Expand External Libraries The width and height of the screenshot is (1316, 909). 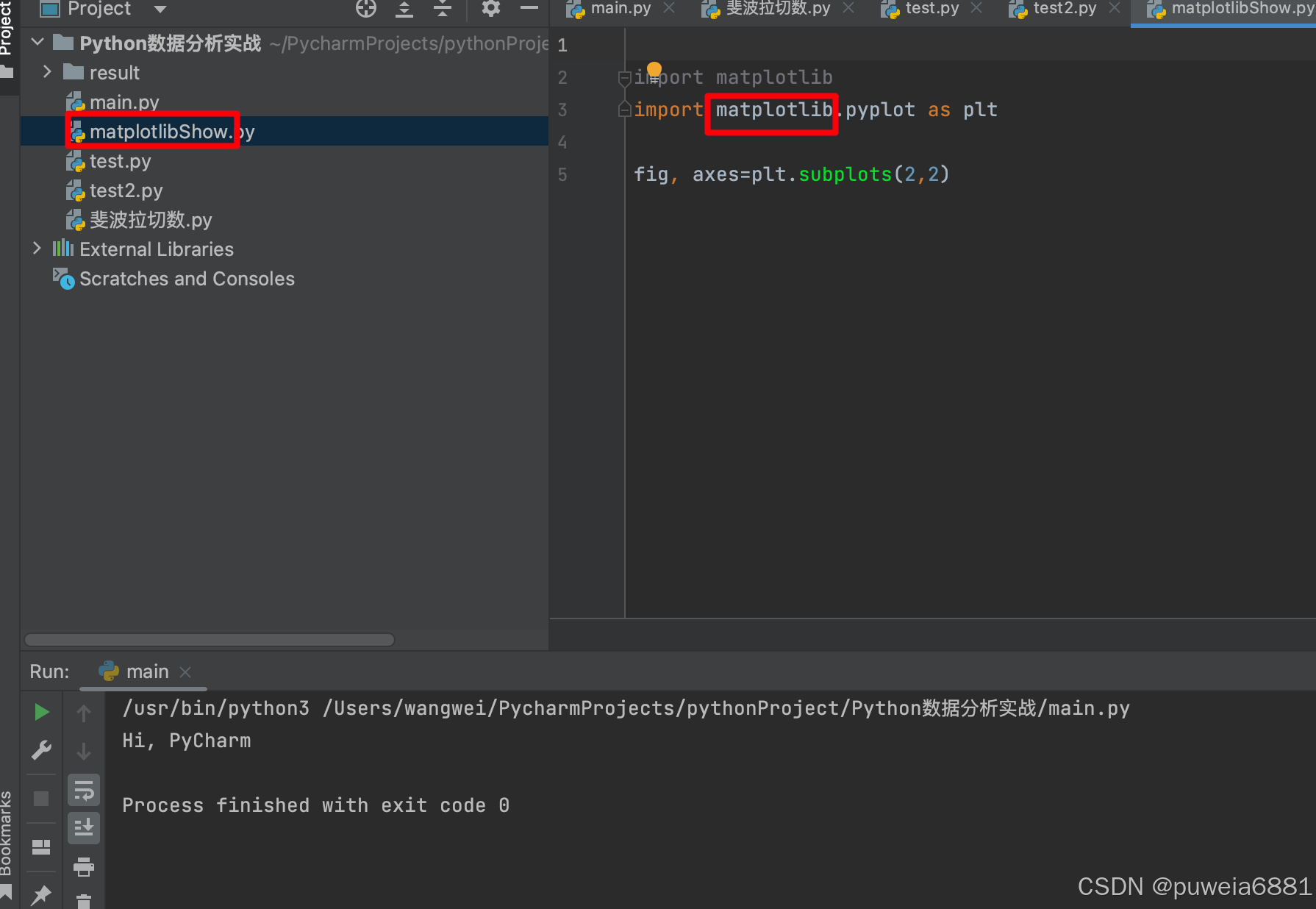pyautogui.click(x=37, y=249)
